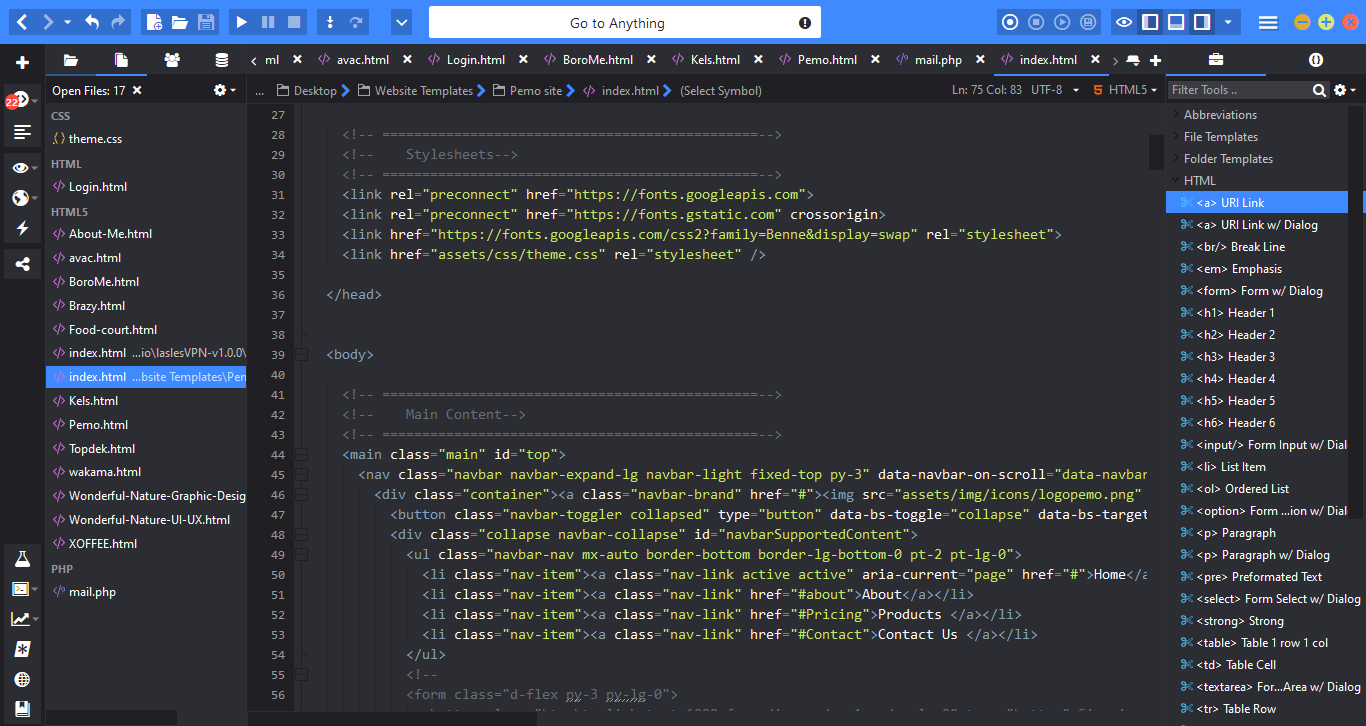Select the <table> Table 1 row snippet
1366x726 pixels.
[x=1261, y=643]
